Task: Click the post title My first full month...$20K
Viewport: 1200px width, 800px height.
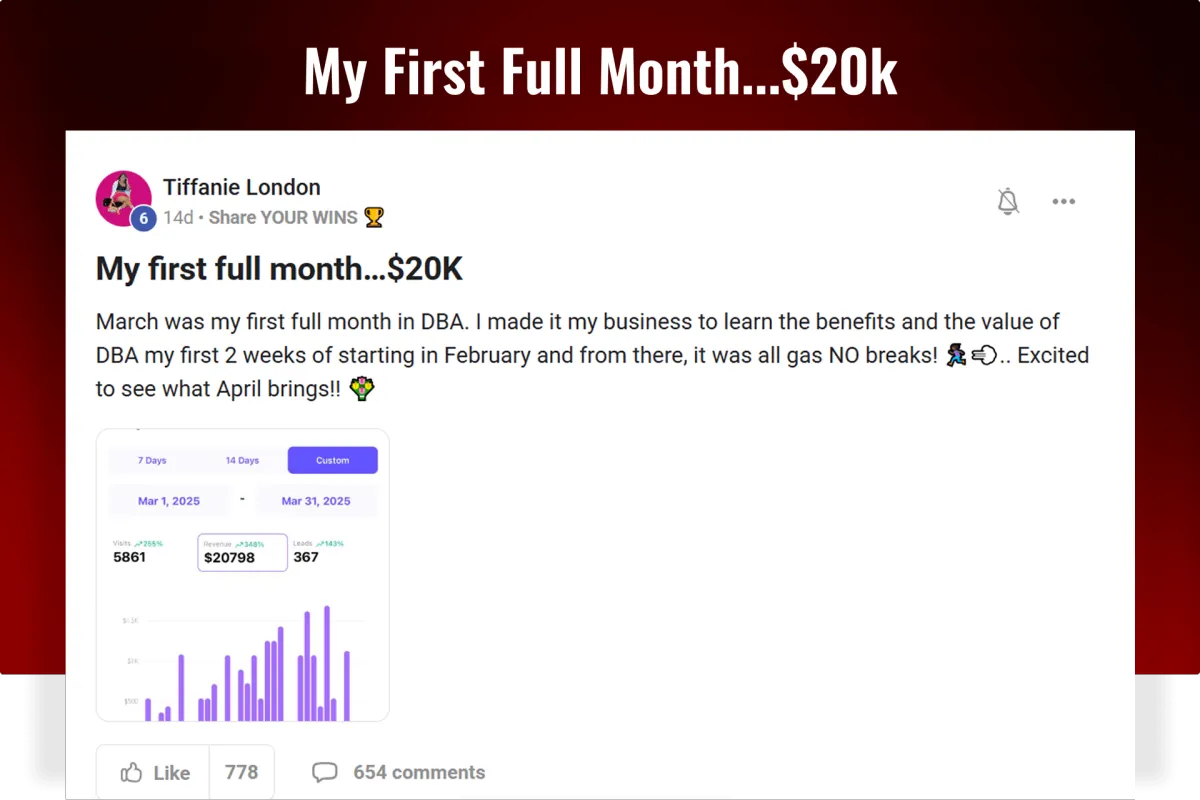Action: pos(279,269)
